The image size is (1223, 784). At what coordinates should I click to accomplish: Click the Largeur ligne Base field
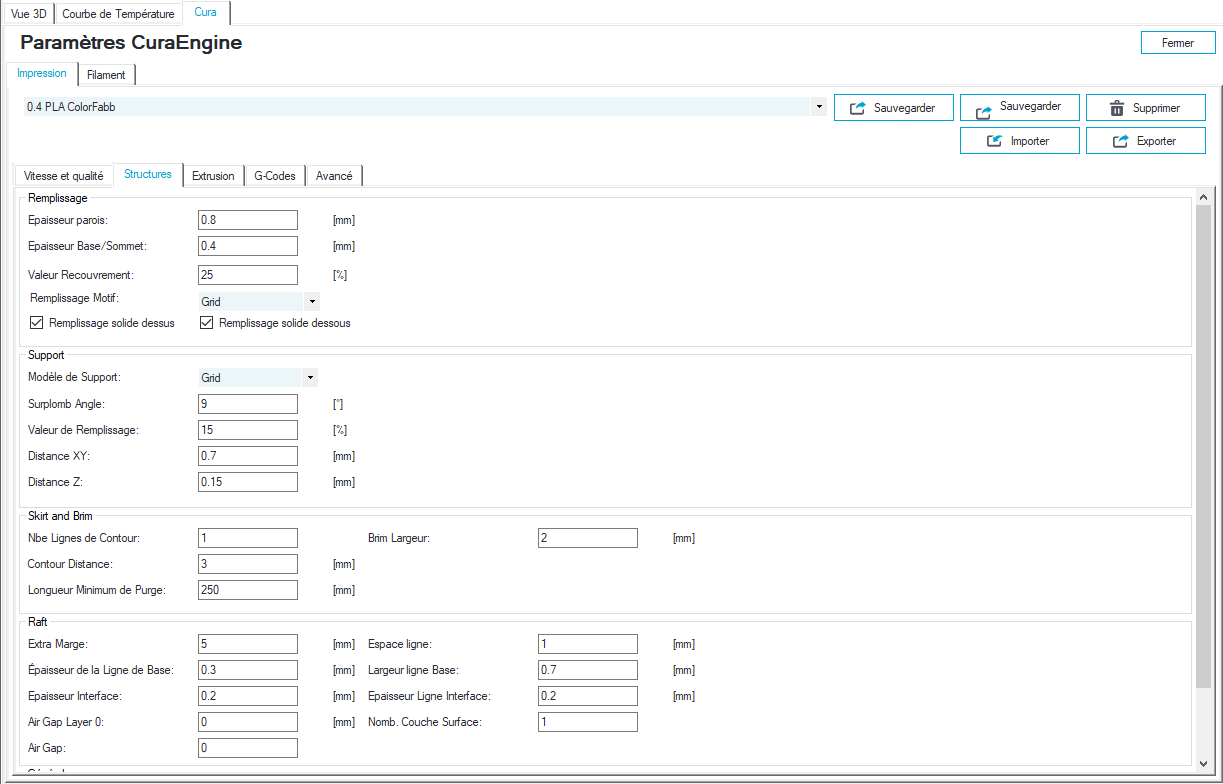coord(588,670)
